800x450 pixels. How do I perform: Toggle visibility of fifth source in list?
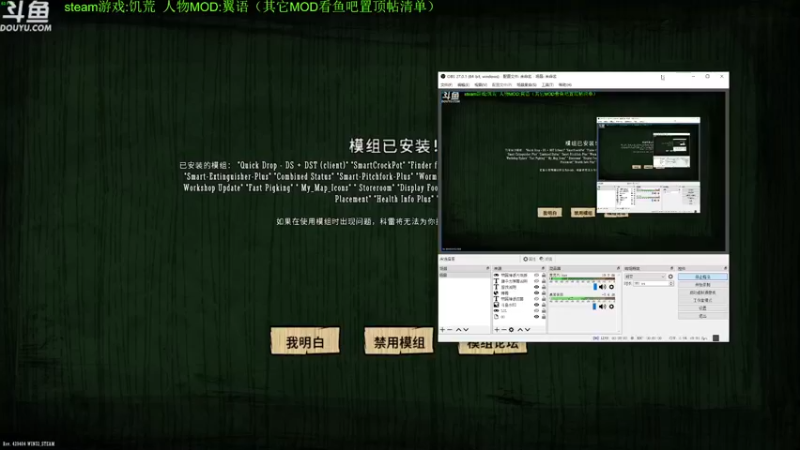pyautogui.click(x=536, y=299)
